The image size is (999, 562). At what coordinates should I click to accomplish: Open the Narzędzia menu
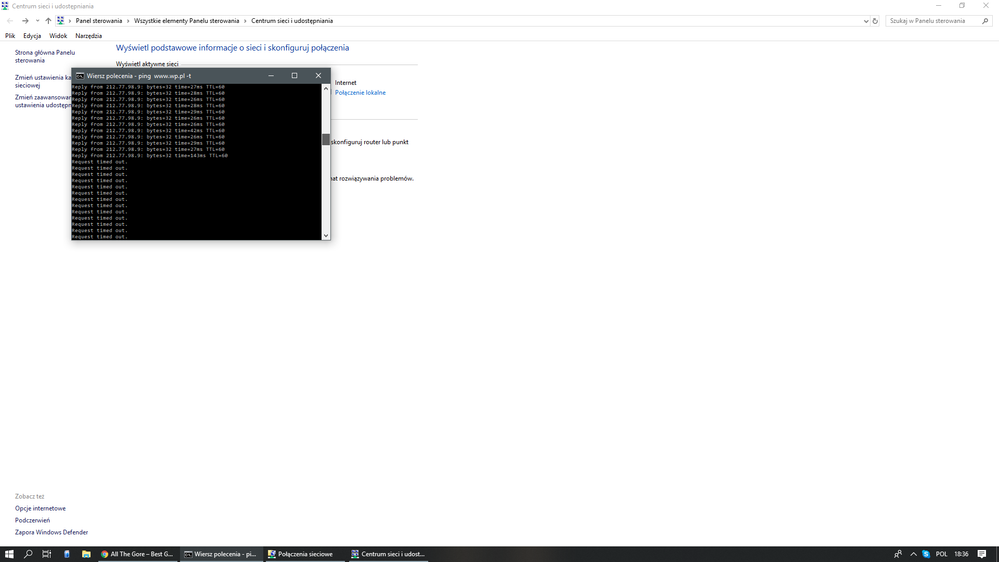pyautogui.click(x=88, y=35)
